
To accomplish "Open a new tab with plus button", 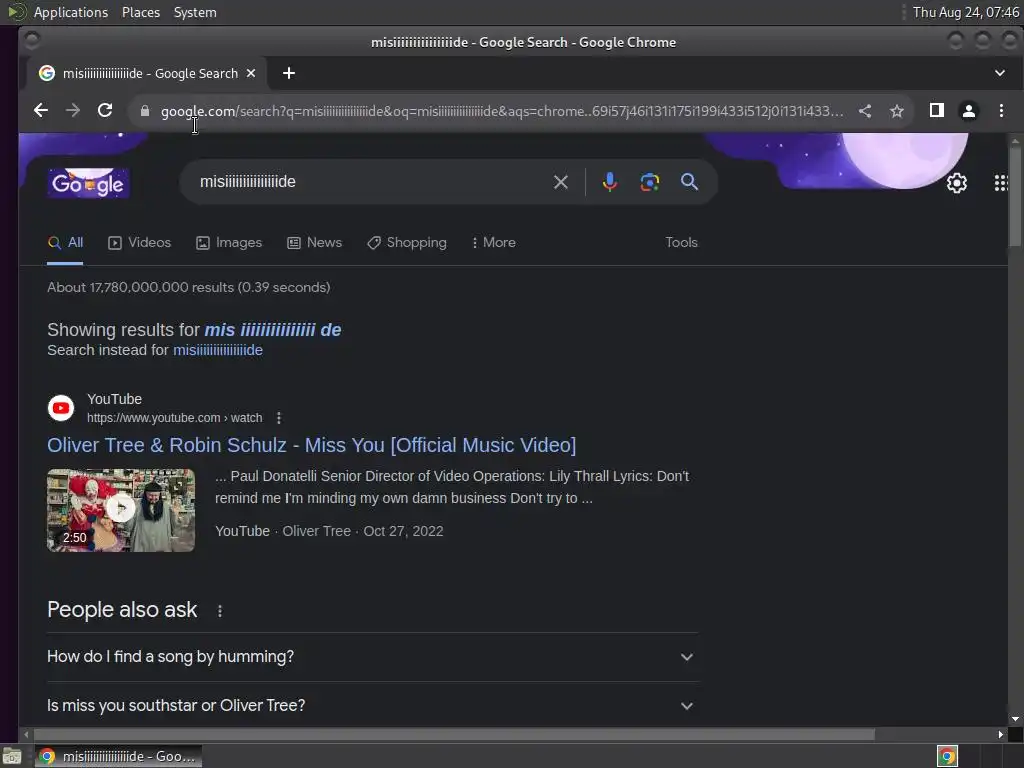I will [x=289, y=73].
